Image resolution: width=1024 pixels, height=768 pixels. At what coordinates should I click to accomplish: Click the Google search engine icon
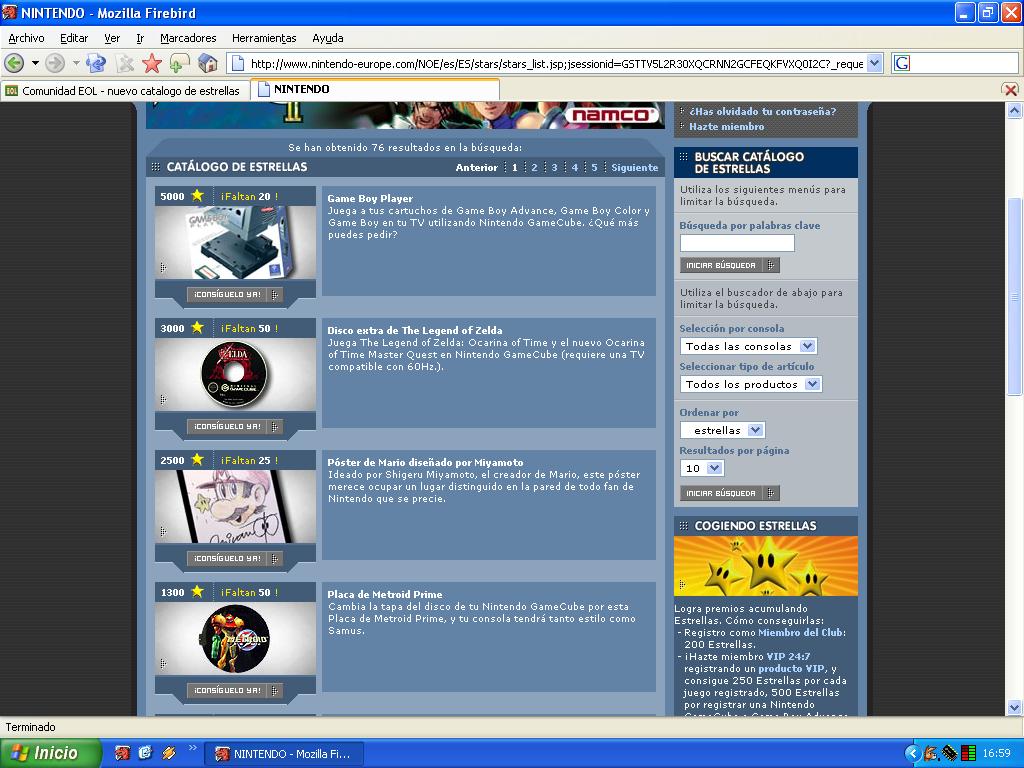coord(902,63)
